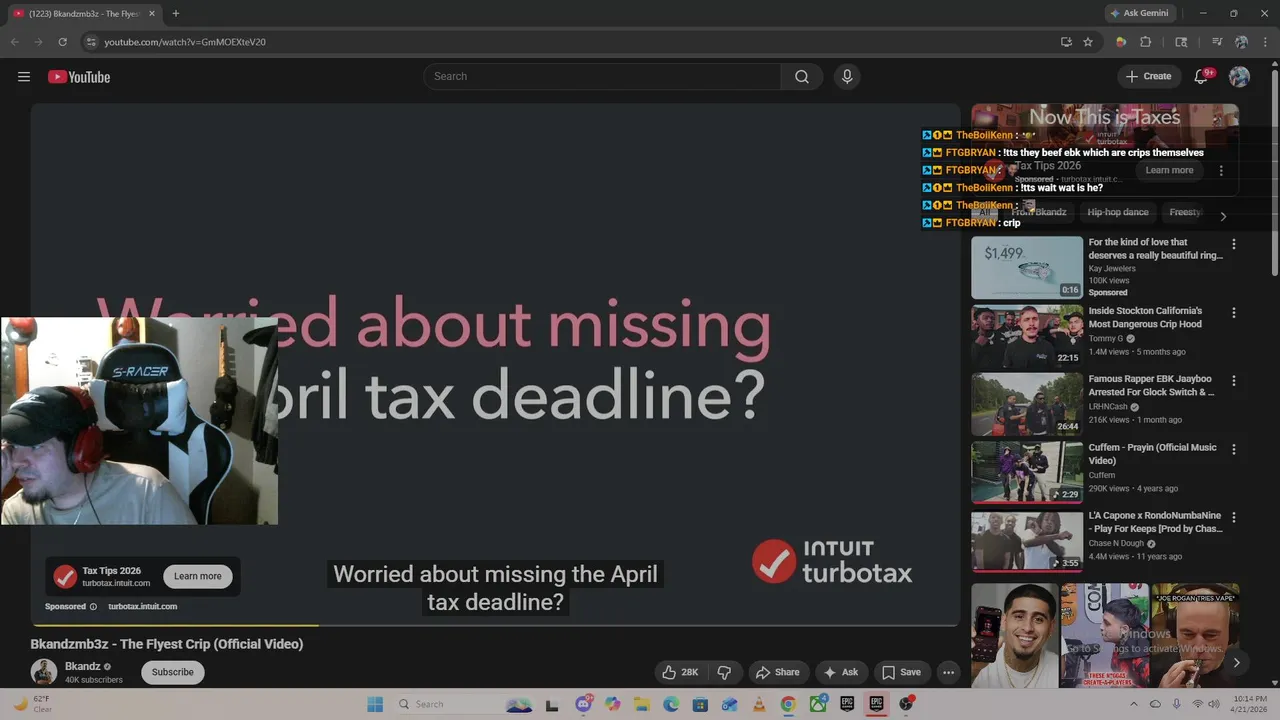This screenshot has height=720, width=1280.
Task: Select the From Bkandz chip
Action: click(x=1038, y=212)
